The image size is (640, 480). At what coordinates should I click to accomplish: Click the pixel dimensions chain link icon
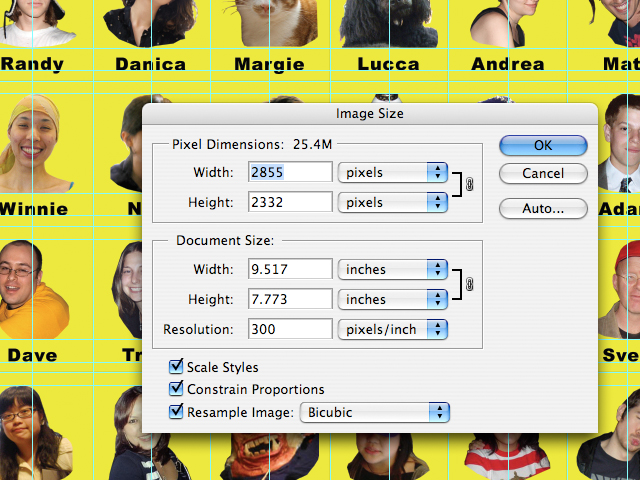coord(469,184)
